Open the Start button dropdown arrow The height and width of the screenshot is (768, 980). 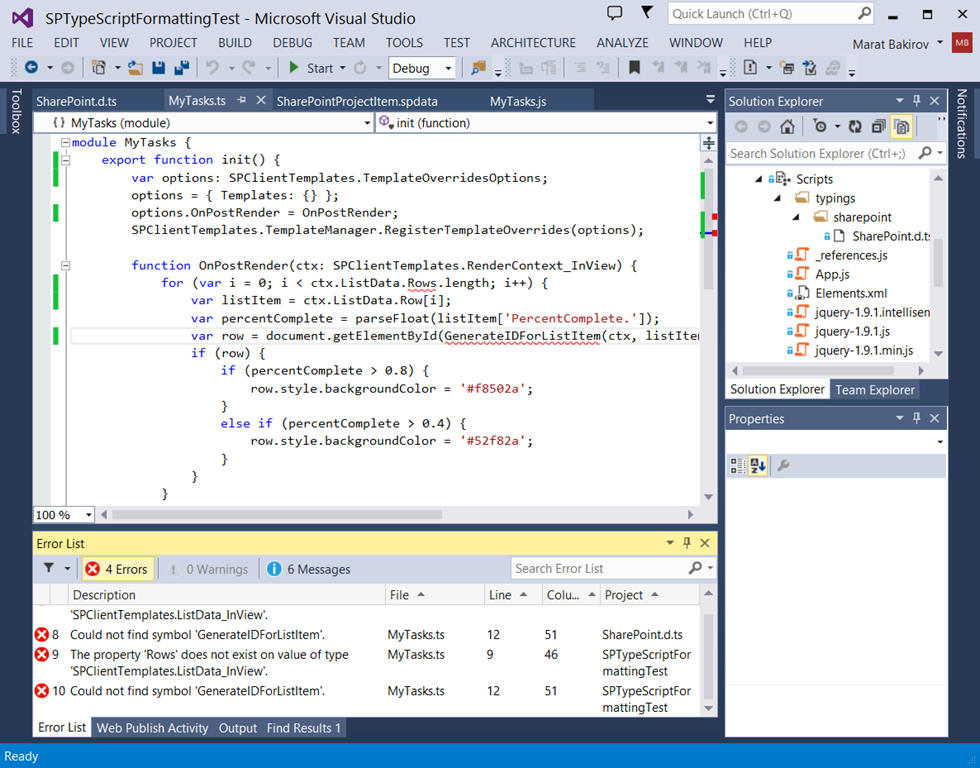click(342, 68)
